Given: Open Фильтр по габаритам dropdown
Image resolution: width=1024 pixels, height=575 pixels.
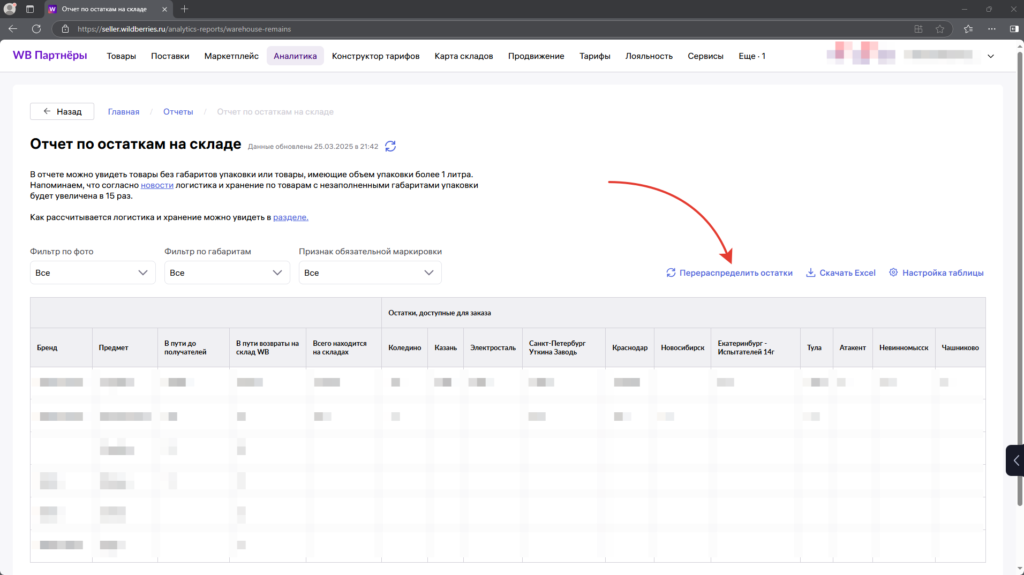Looking at the screenshot, I should point(227,272).
